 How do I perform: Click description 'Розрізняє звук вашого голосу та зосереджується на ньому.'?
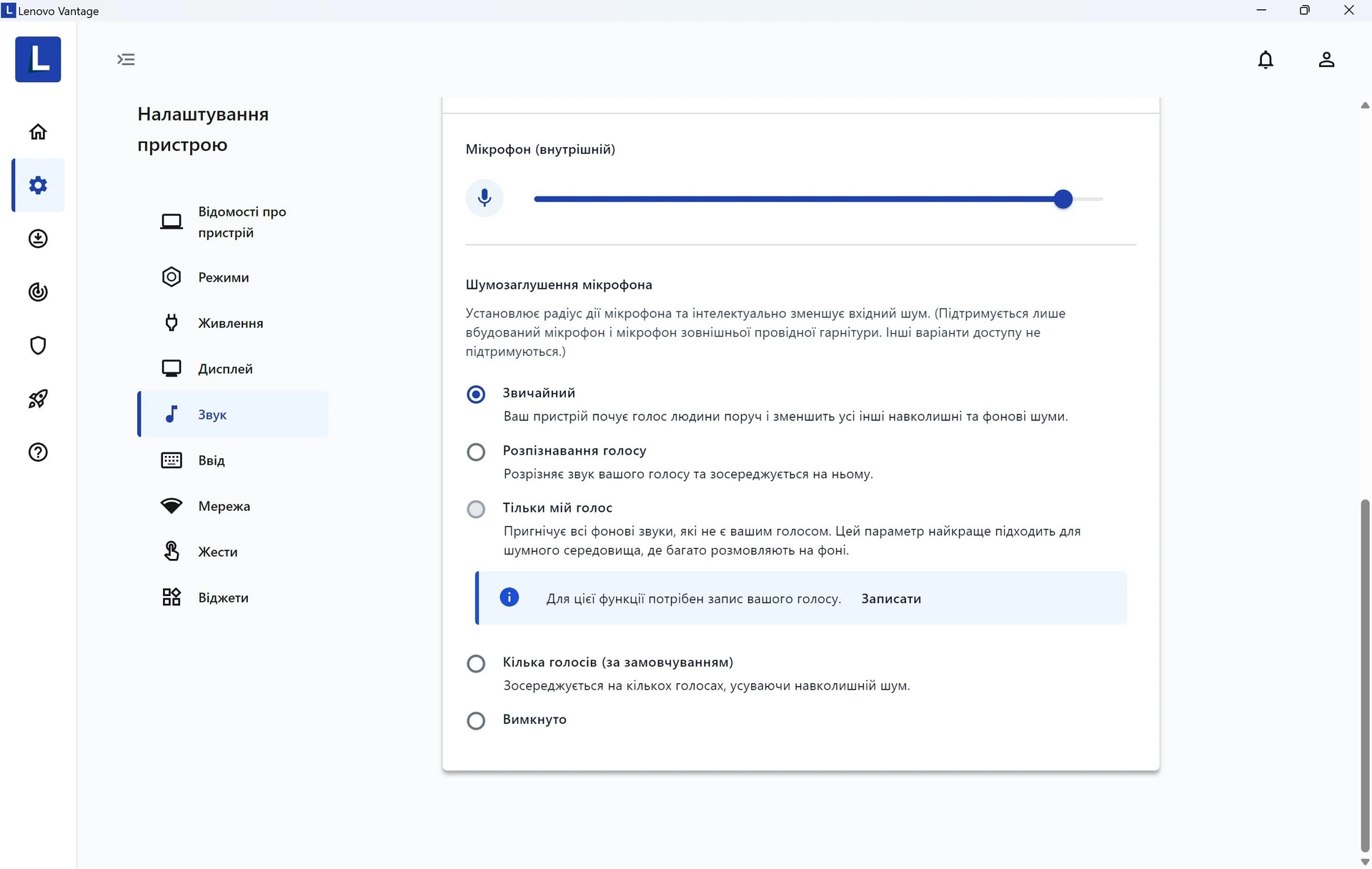pos(688,474)
